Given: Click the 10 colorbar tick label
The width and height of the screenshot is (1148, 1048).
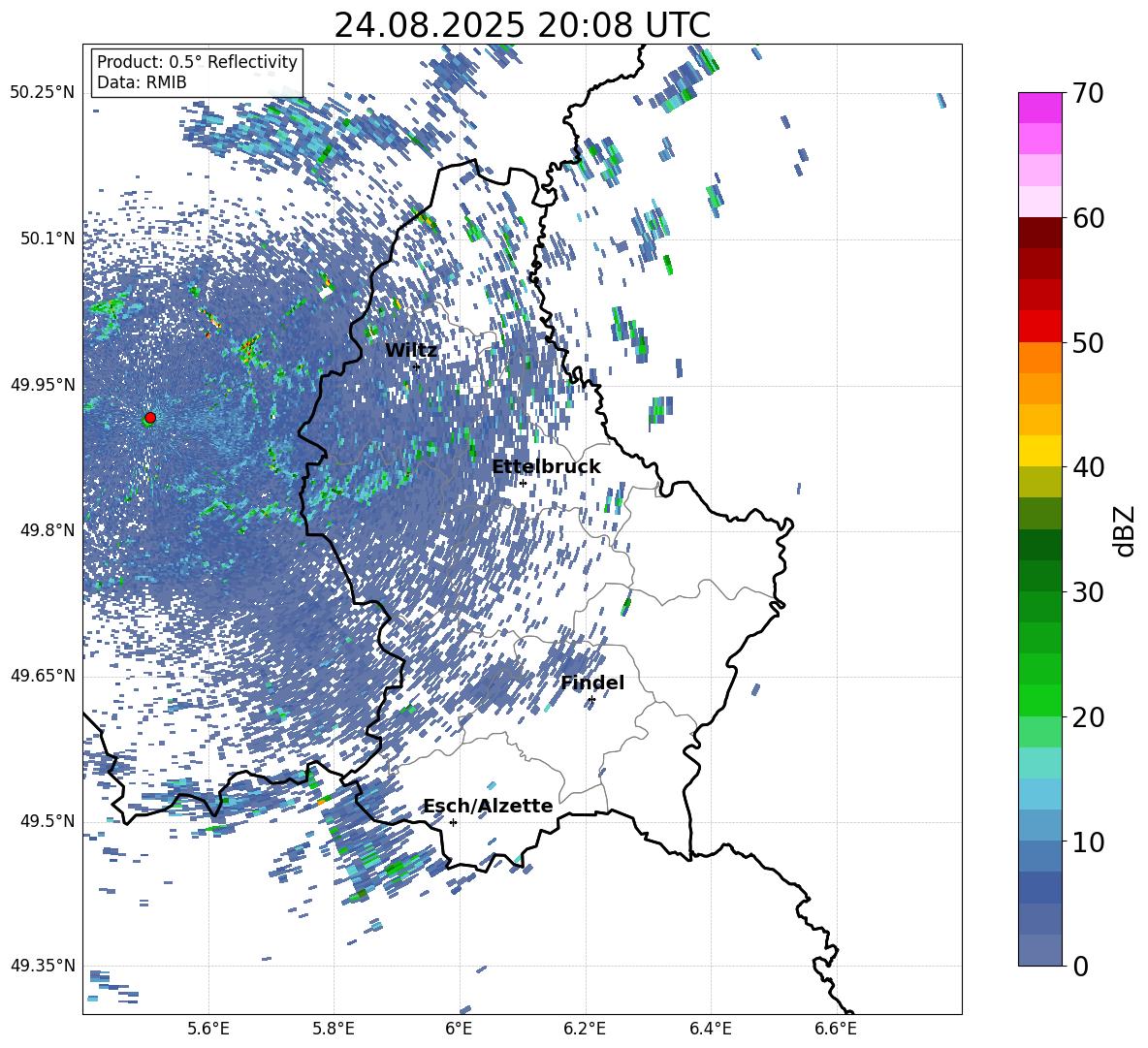Looking at the screenshot, I should [1088, 842].
